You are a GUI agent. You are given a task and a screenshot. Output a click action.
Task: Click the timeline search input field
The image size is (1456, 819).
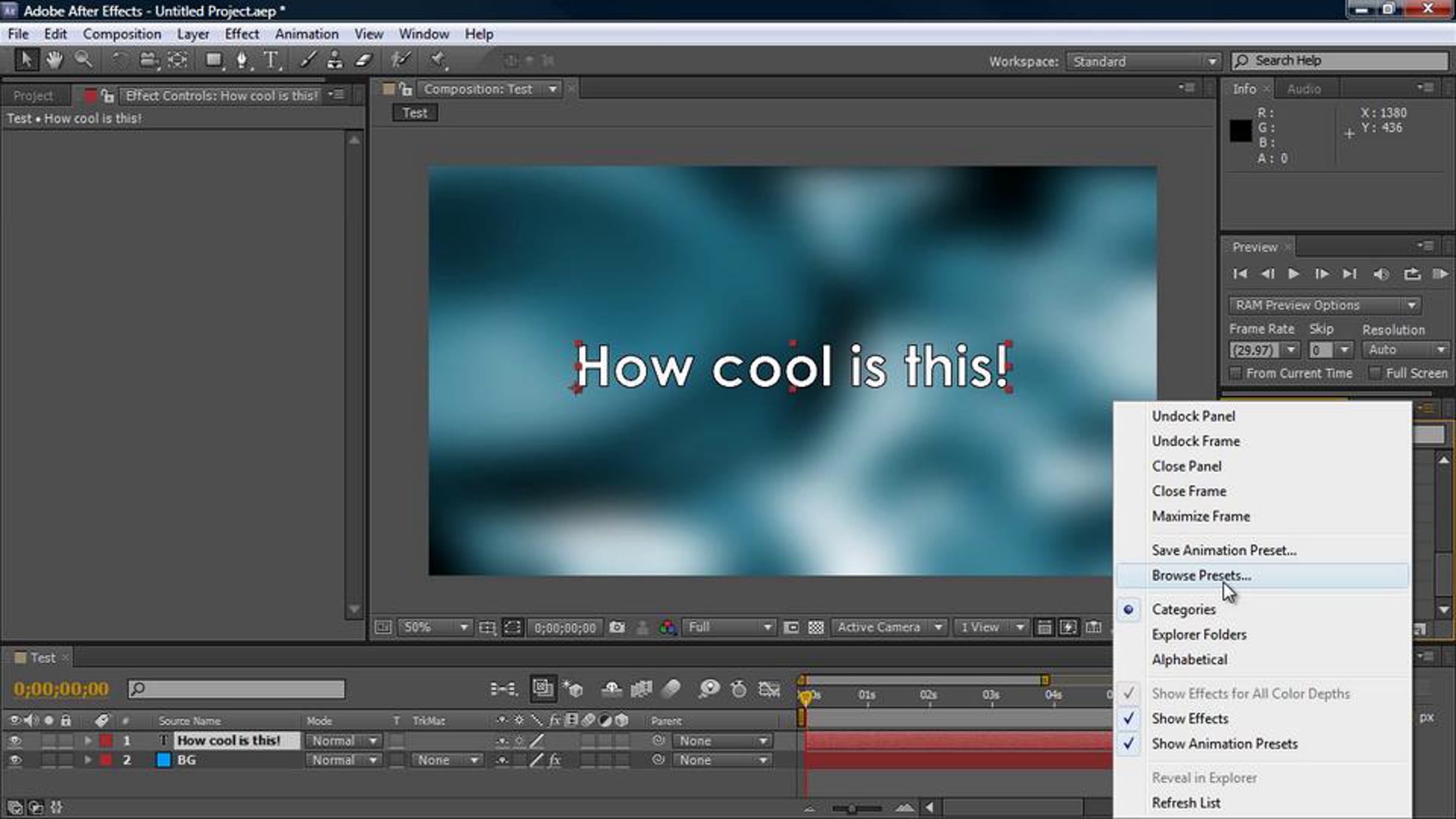(x=236, y=689)
